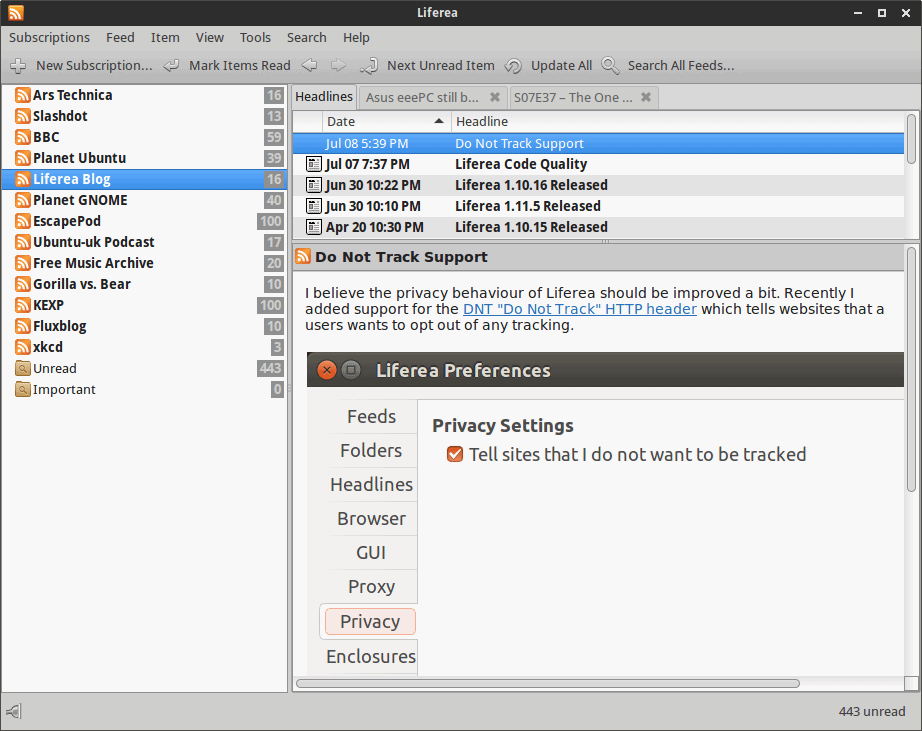922x731 pixels.
Task: Click Update All button label
Action: (x=562, y=66)
